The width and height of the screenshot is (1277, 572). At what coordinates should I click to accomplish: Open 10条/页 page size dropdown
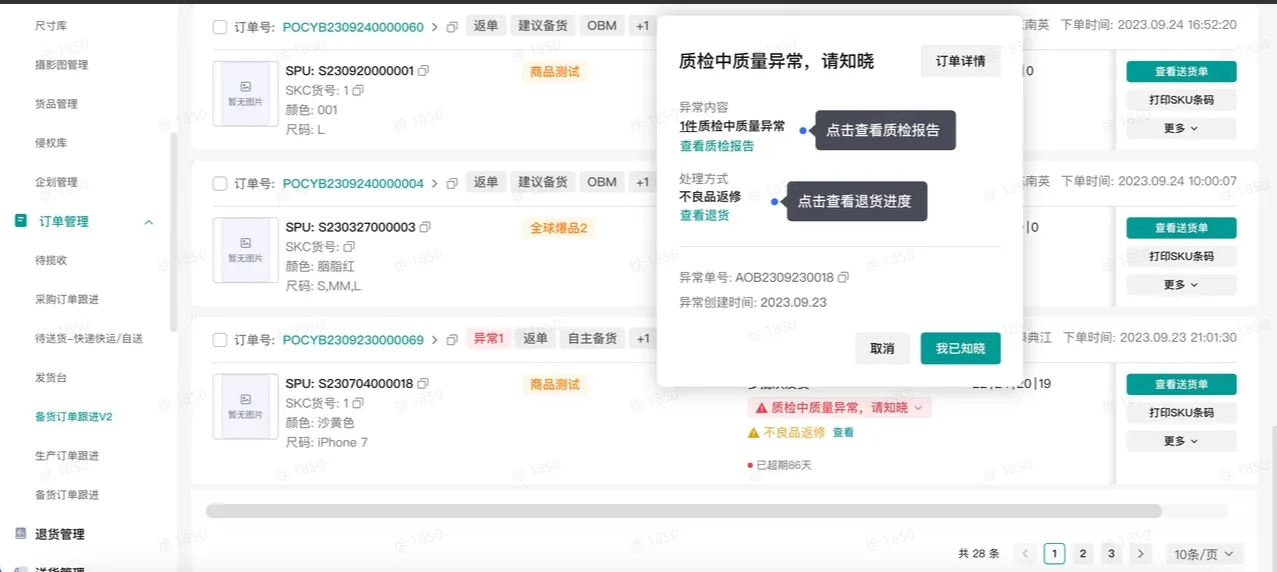1204,554
